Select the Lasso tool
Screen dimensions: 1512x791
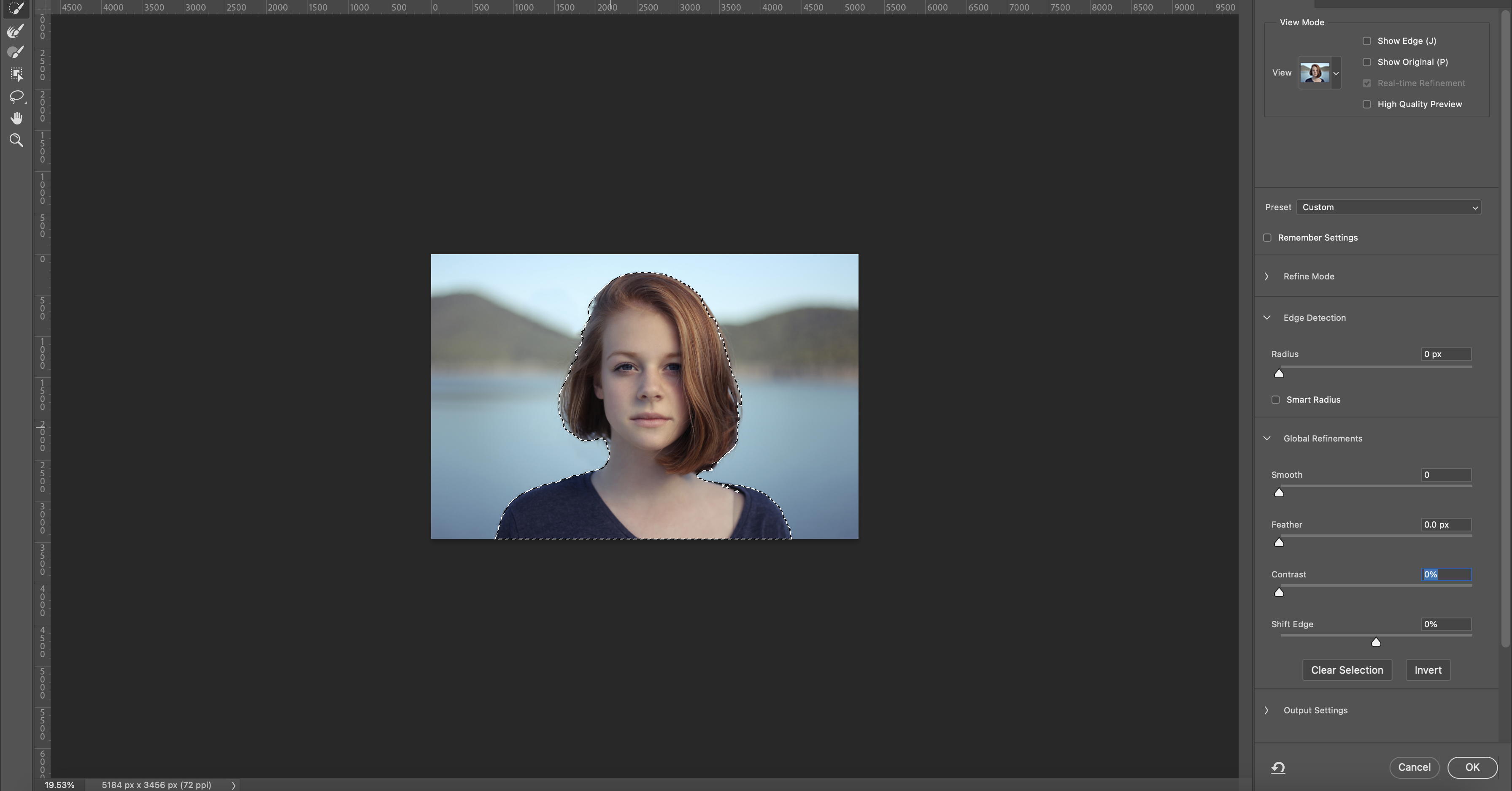[x=16, y=96]
